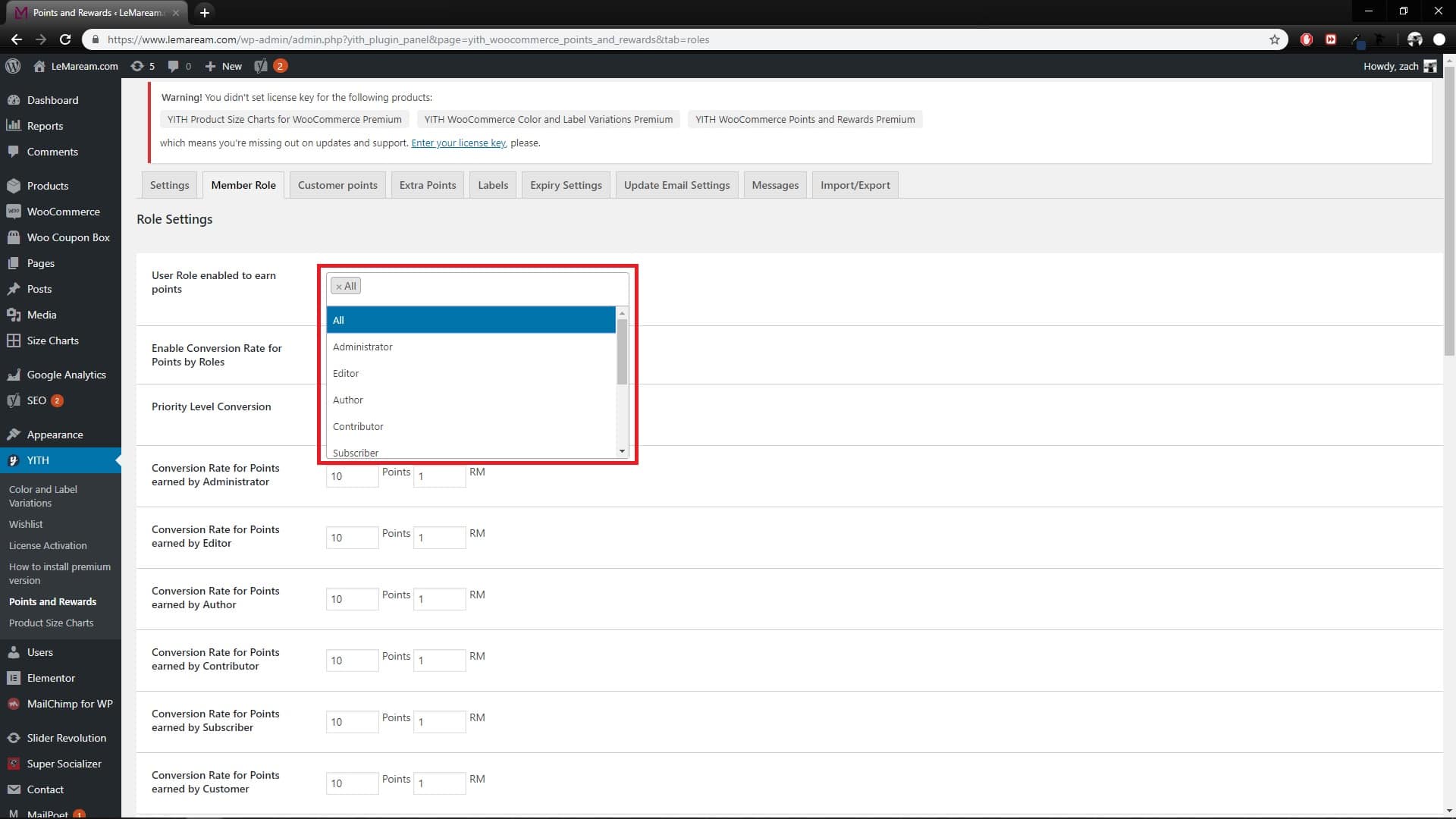Open How to install premium version
Image resolution: width=1456 pixels, height=819 pixels.
coord(61,573)
